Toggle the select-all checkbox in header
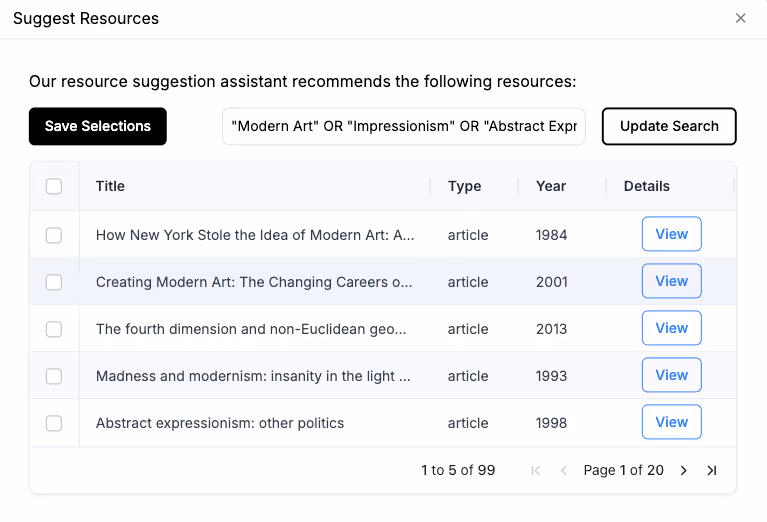Image resolution: width=767 pixels, height=522 pixels. click(54, 186)
